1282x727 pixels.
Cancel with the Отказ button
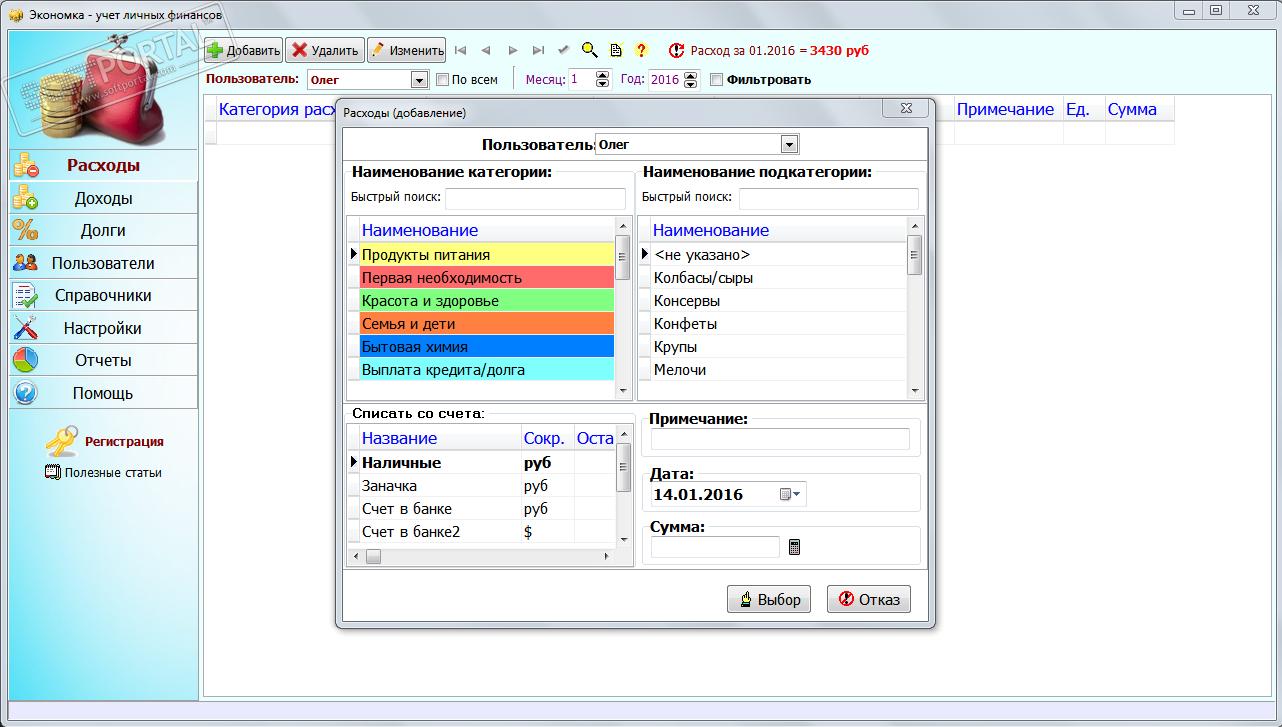[x=869, y=599]
